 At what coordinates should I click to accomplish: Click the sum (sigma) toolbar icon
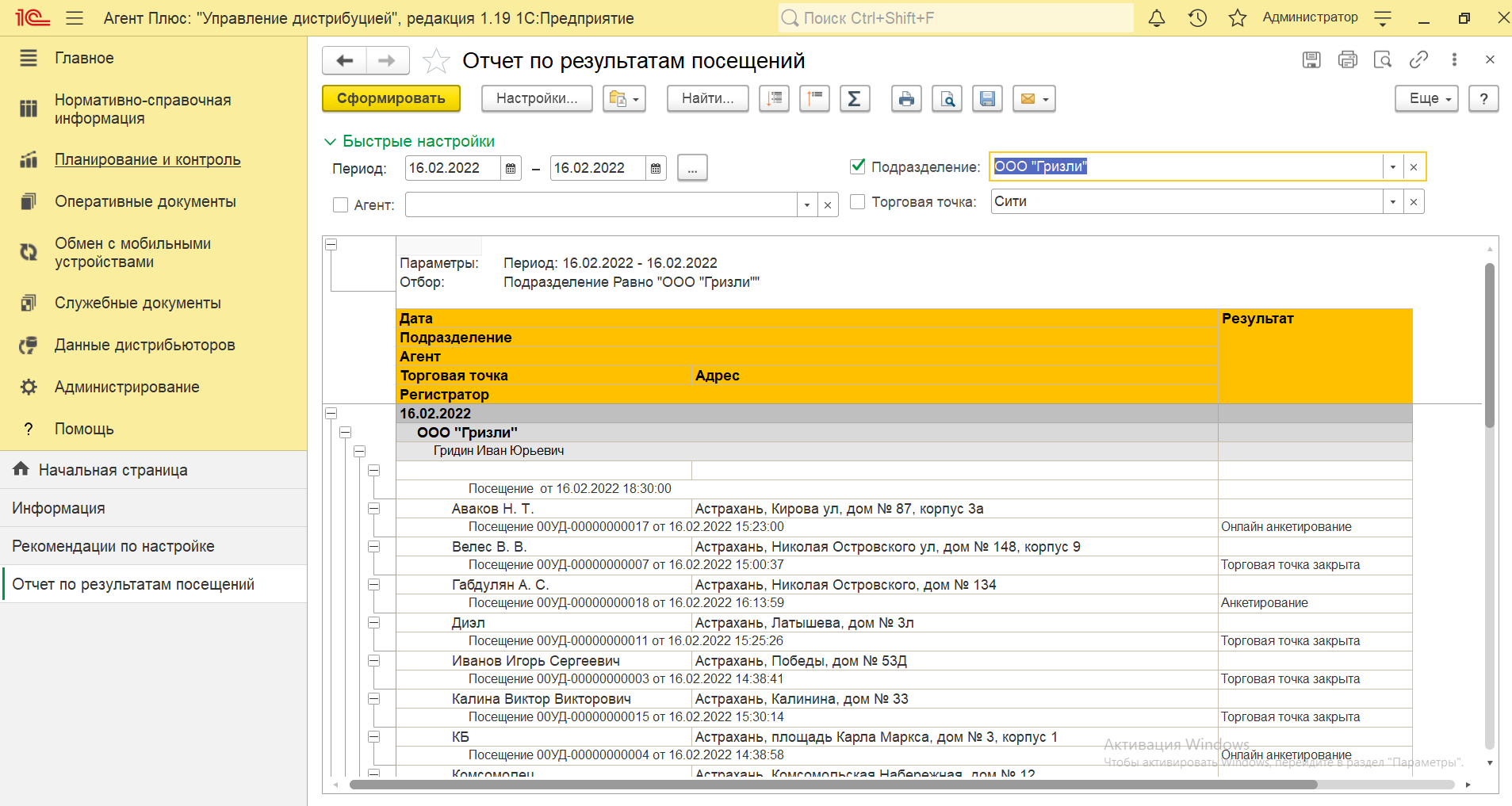point(854,99)
